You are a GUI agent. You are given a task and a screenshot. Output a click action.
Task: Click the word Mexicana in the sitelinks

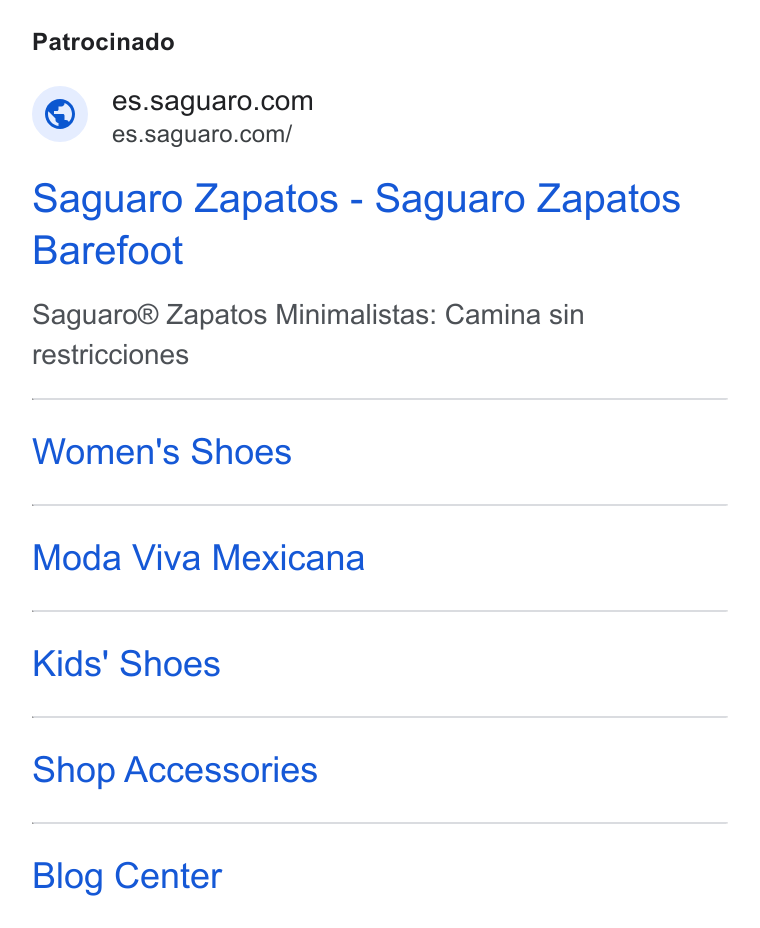(288, 558)
